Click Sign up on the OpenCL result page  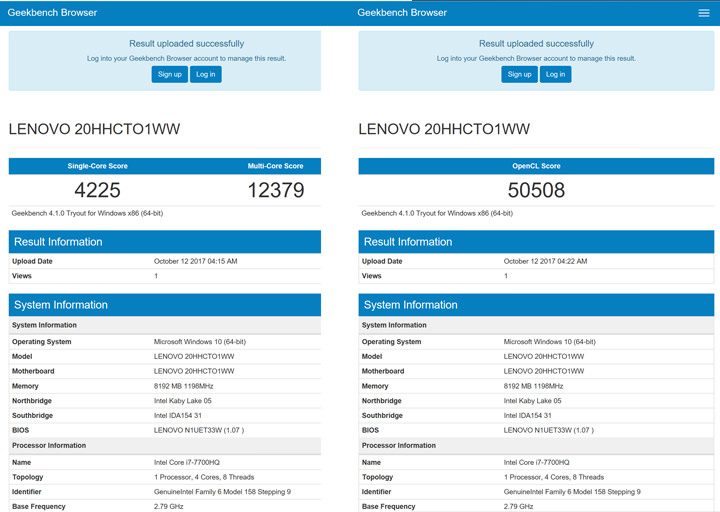(x=520, y=74)
